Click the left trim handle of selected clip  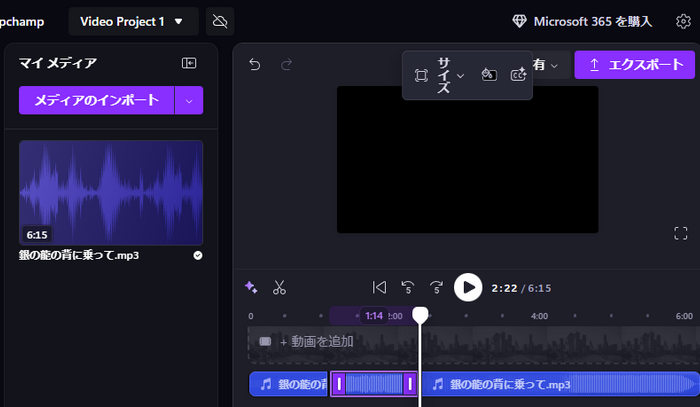pyautogui.click(x=339, y=384)
